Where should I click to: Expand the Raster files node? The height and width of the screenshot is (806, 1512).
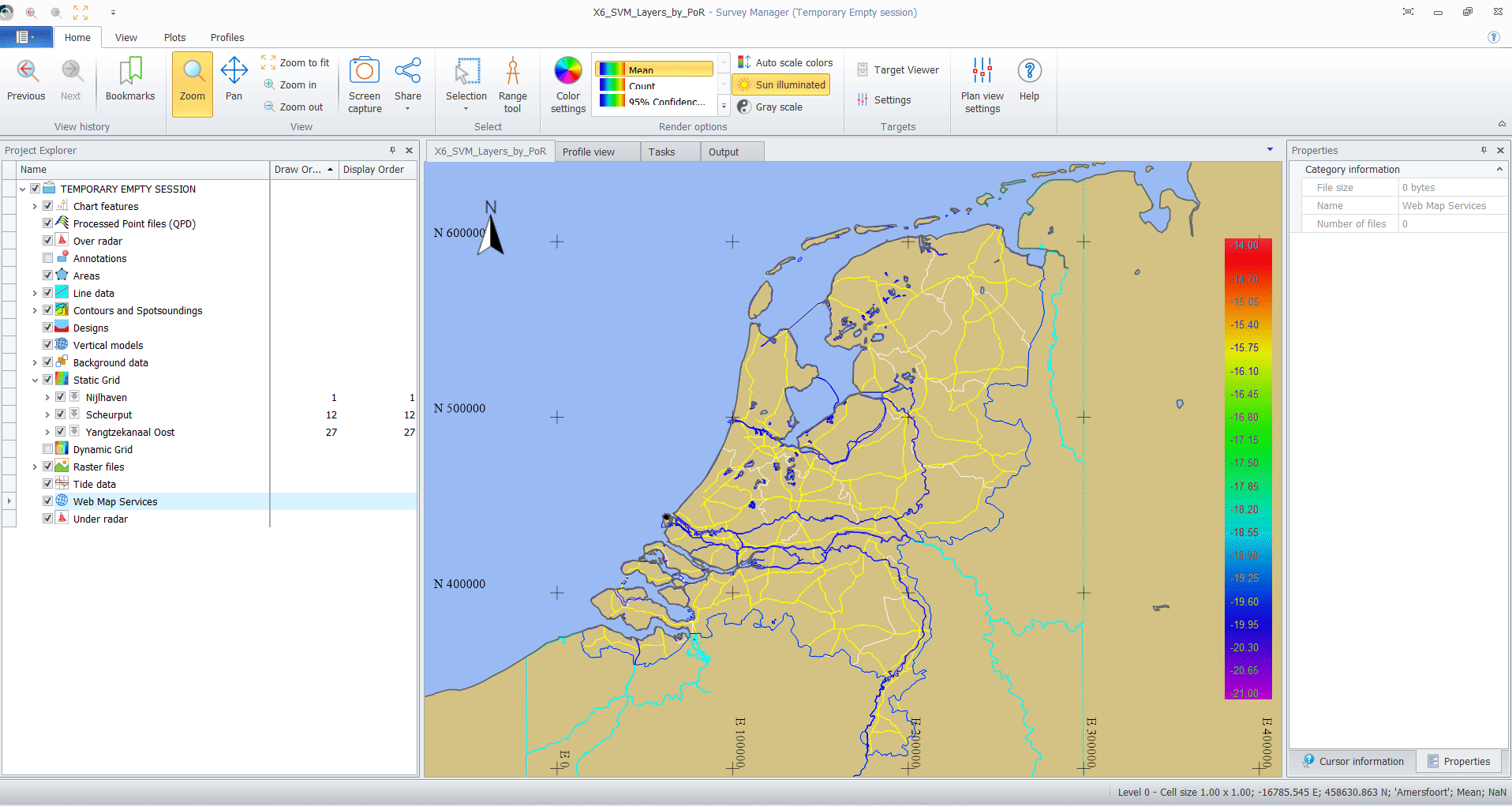click(x=35, y=467)
